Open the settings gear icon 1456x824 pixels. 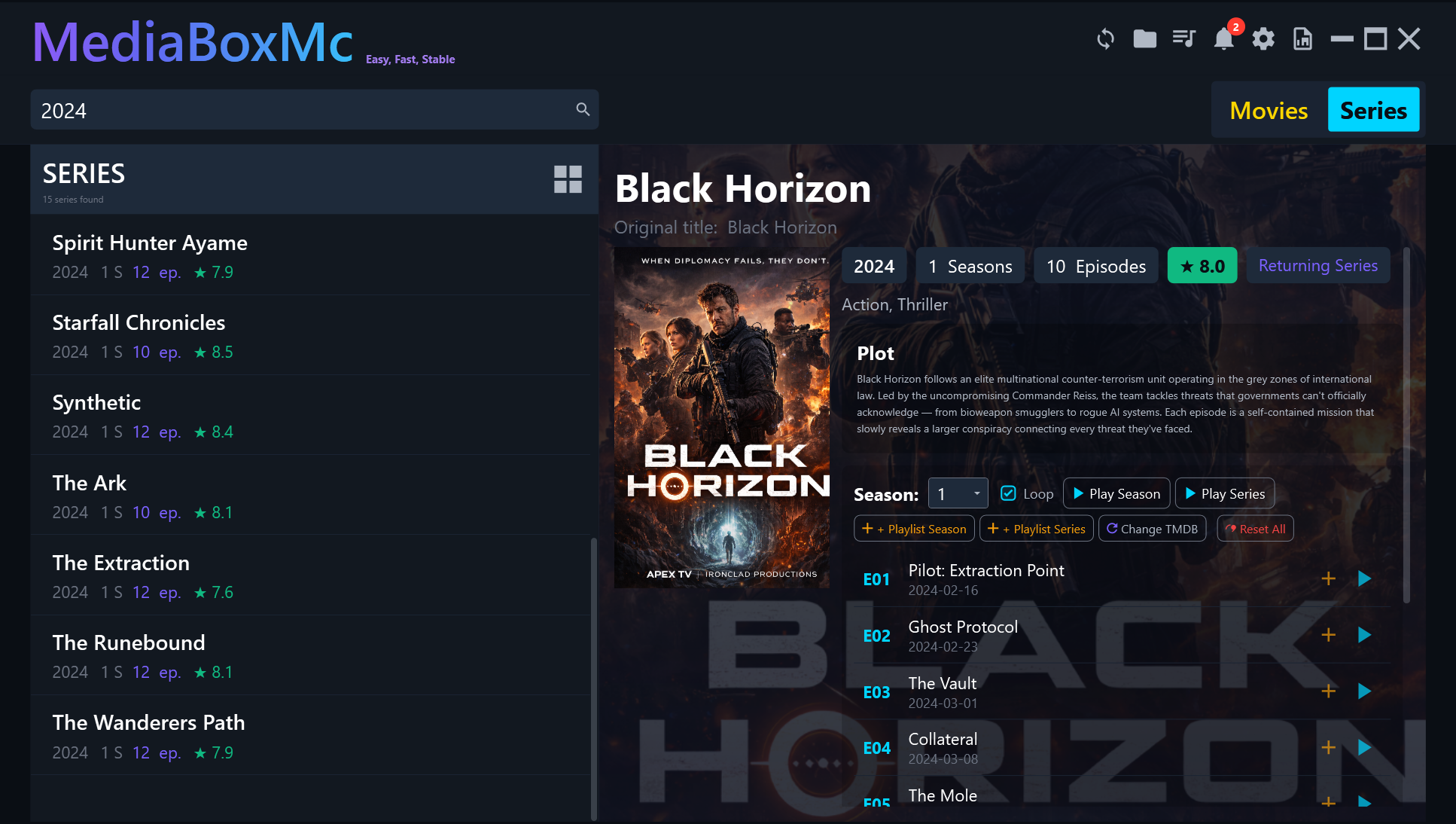coord(1263,39)
